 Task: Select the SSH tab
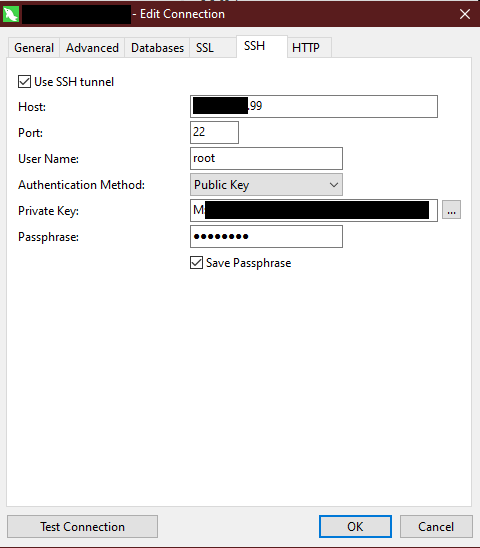click(x=255, y=46)
